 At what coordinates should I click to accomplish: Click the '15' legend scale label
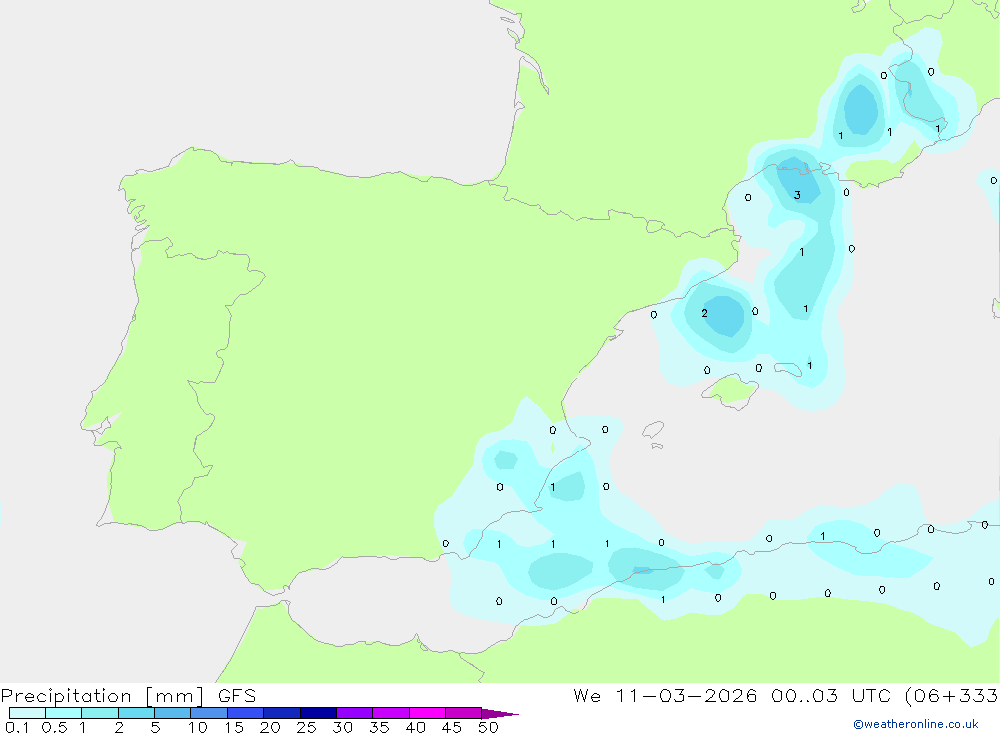[x=234, y=727]
